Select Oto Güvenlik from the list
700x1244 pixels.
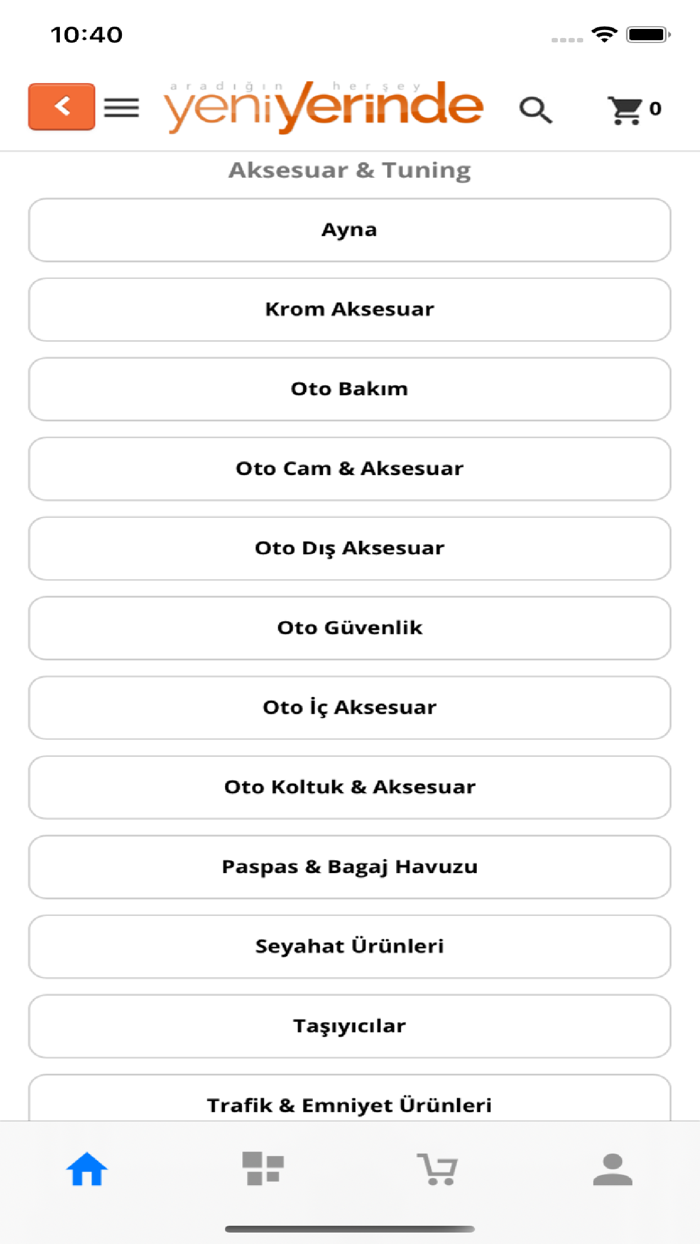pos(349,627)
